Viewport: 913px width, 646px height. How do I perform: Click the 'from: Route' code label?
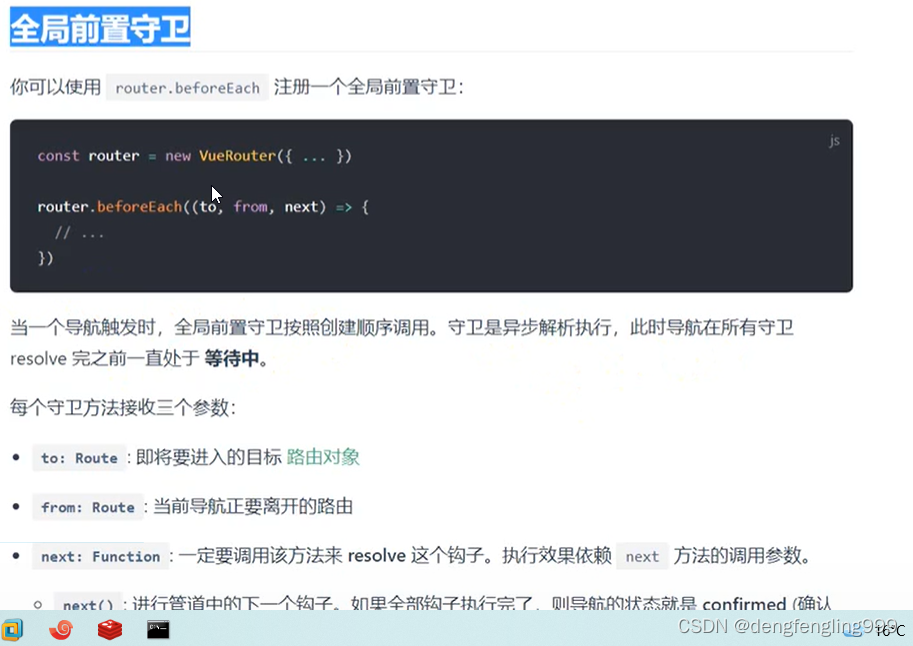coord(88,507)
